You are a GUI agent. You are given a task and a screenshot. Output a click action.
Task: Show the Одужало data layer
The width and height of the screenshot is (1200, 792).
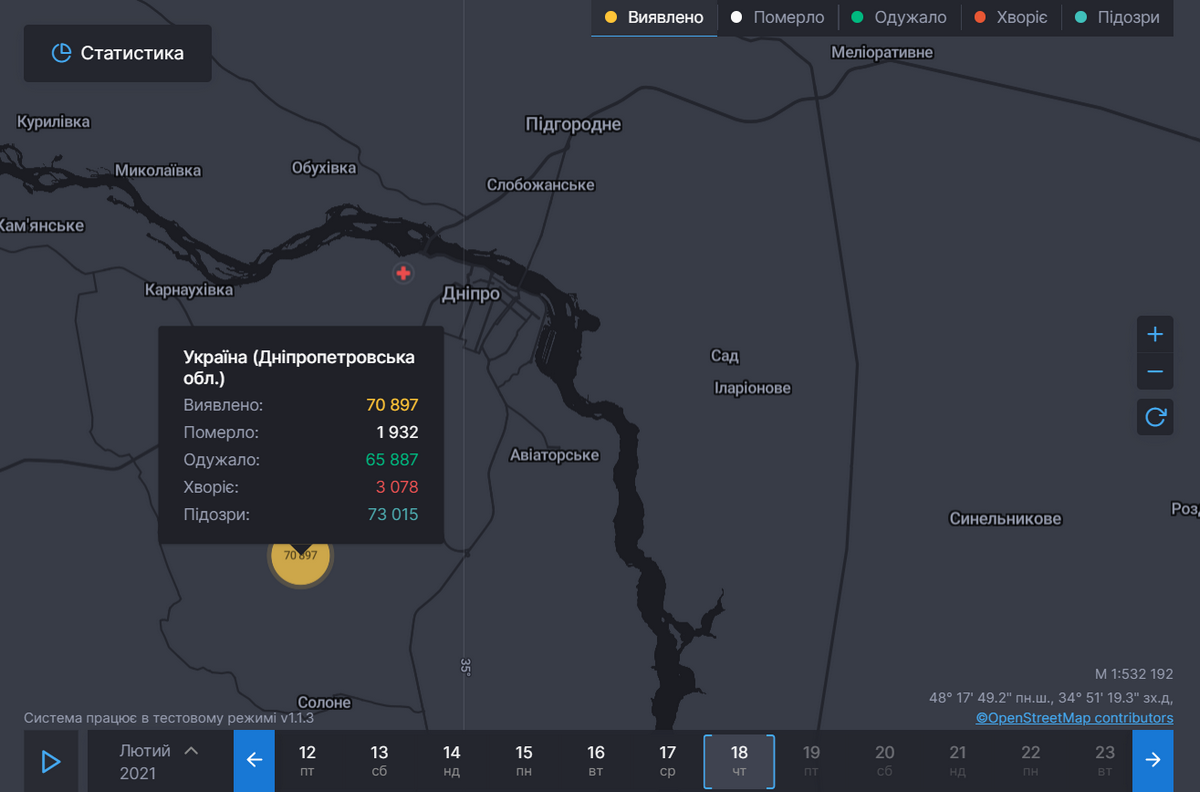[899, 18]
